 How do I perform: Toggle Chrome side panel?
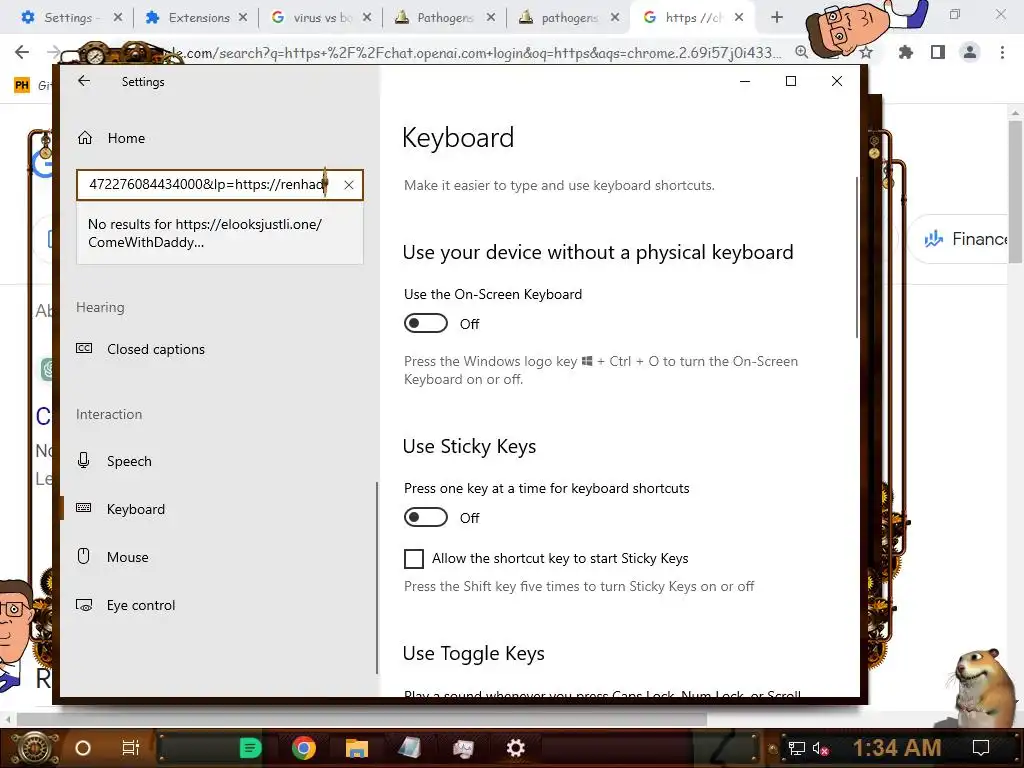[x=938, y=52]
